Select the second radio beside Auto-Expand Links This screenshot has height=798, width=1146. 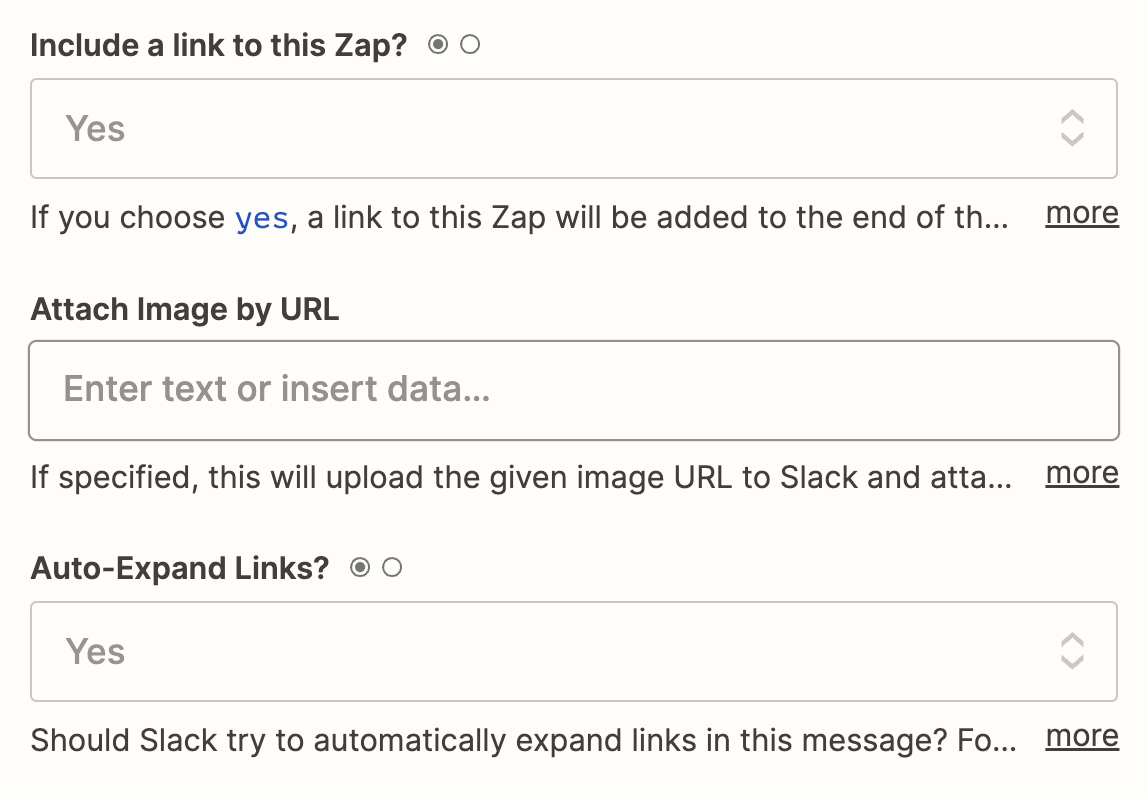point(392,567)
